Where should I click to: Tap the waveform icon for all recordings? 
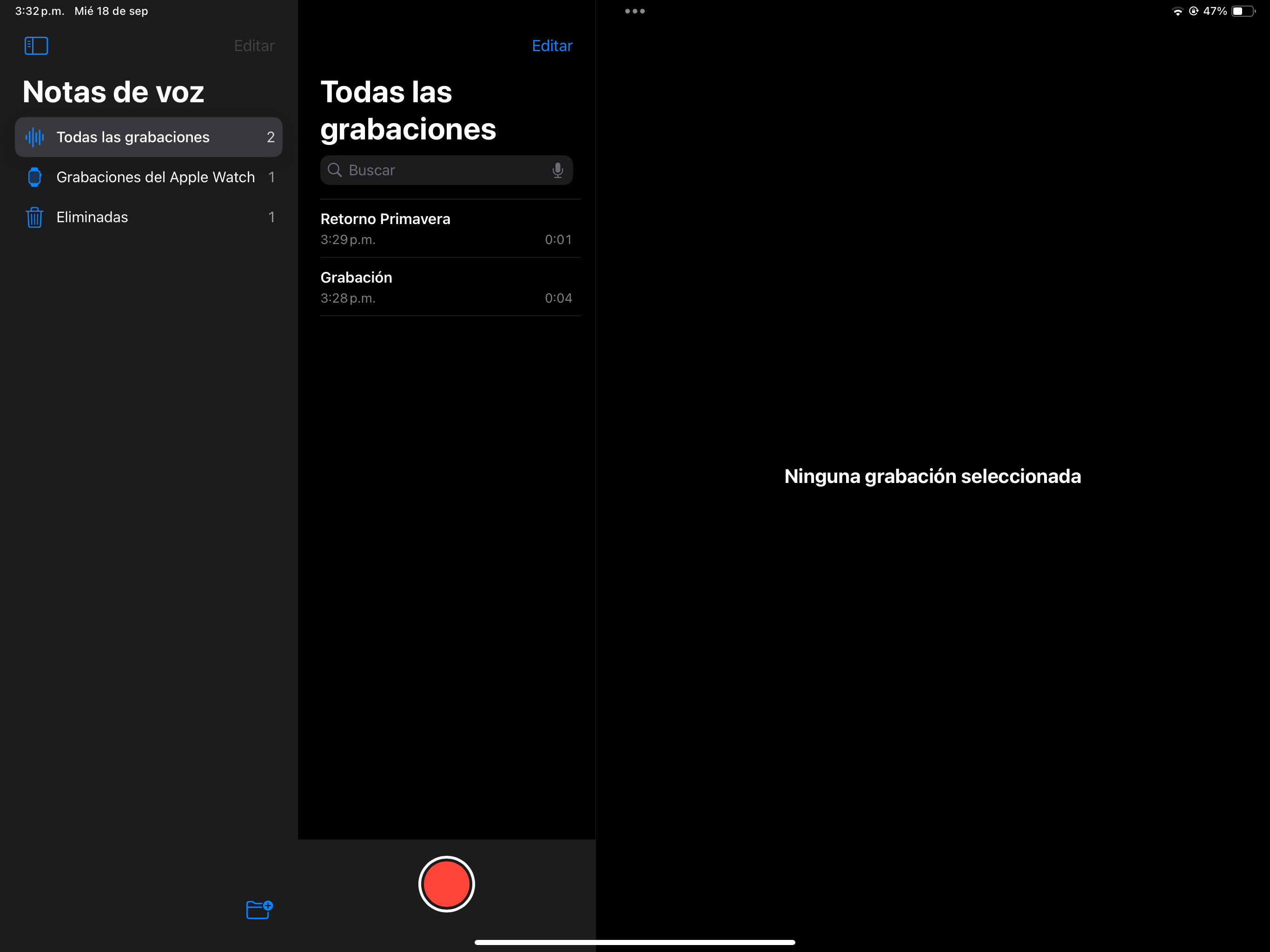(34, 137)
